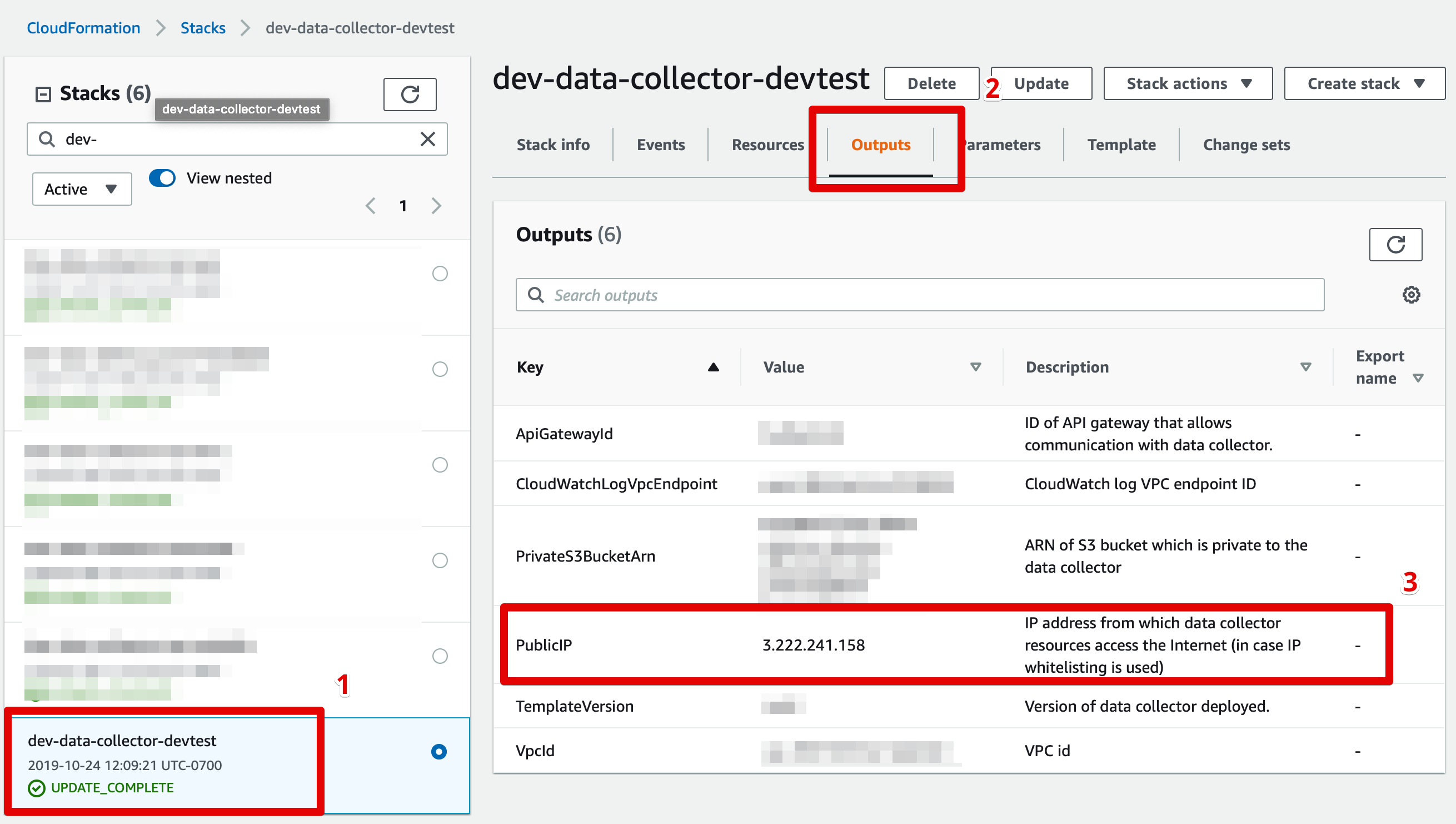Open the Active status filter dropdown
Viewport: 1456px width, 824px height.
(82, 189)
